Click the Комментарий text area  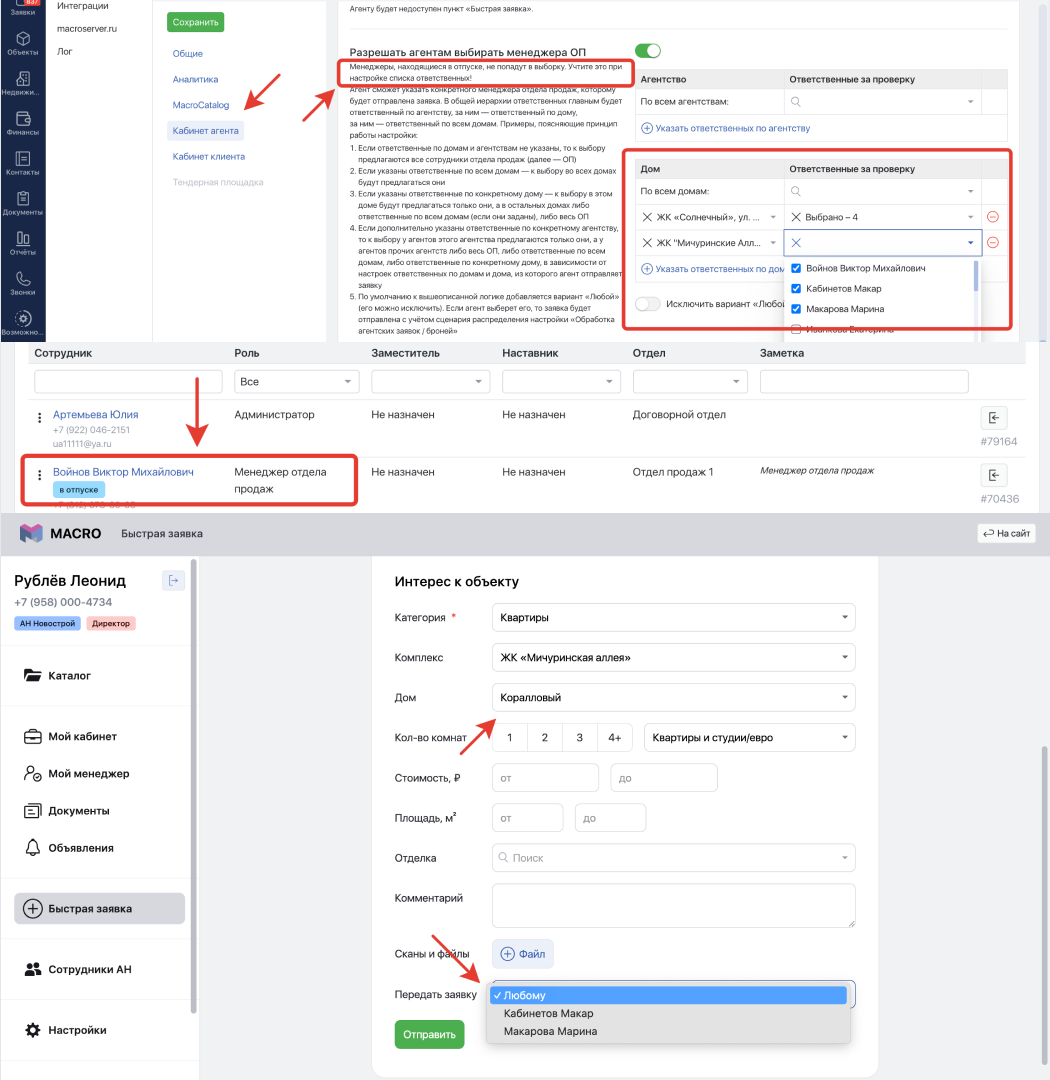point(673,905)
